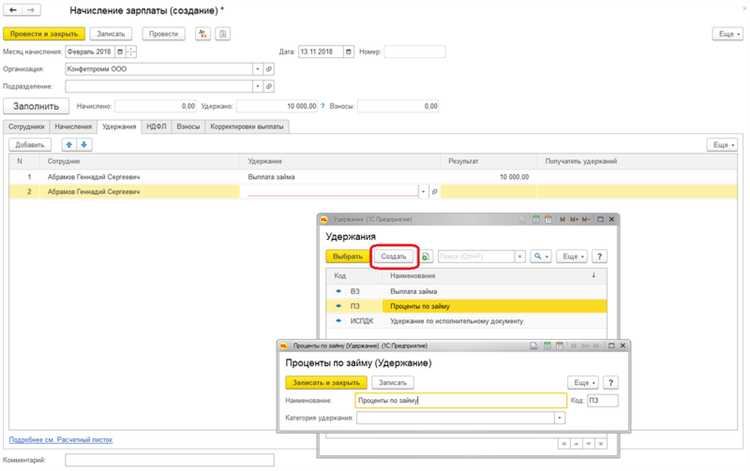Click the Заполнить button
The image size is (750, 471).
[x=35, y=105]
